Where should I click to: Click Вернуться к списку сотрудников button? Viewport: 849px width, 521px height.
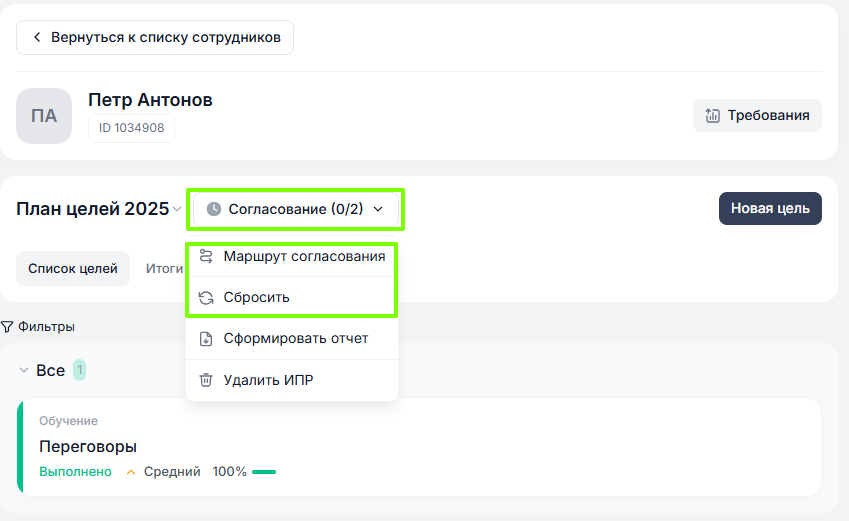155,38
